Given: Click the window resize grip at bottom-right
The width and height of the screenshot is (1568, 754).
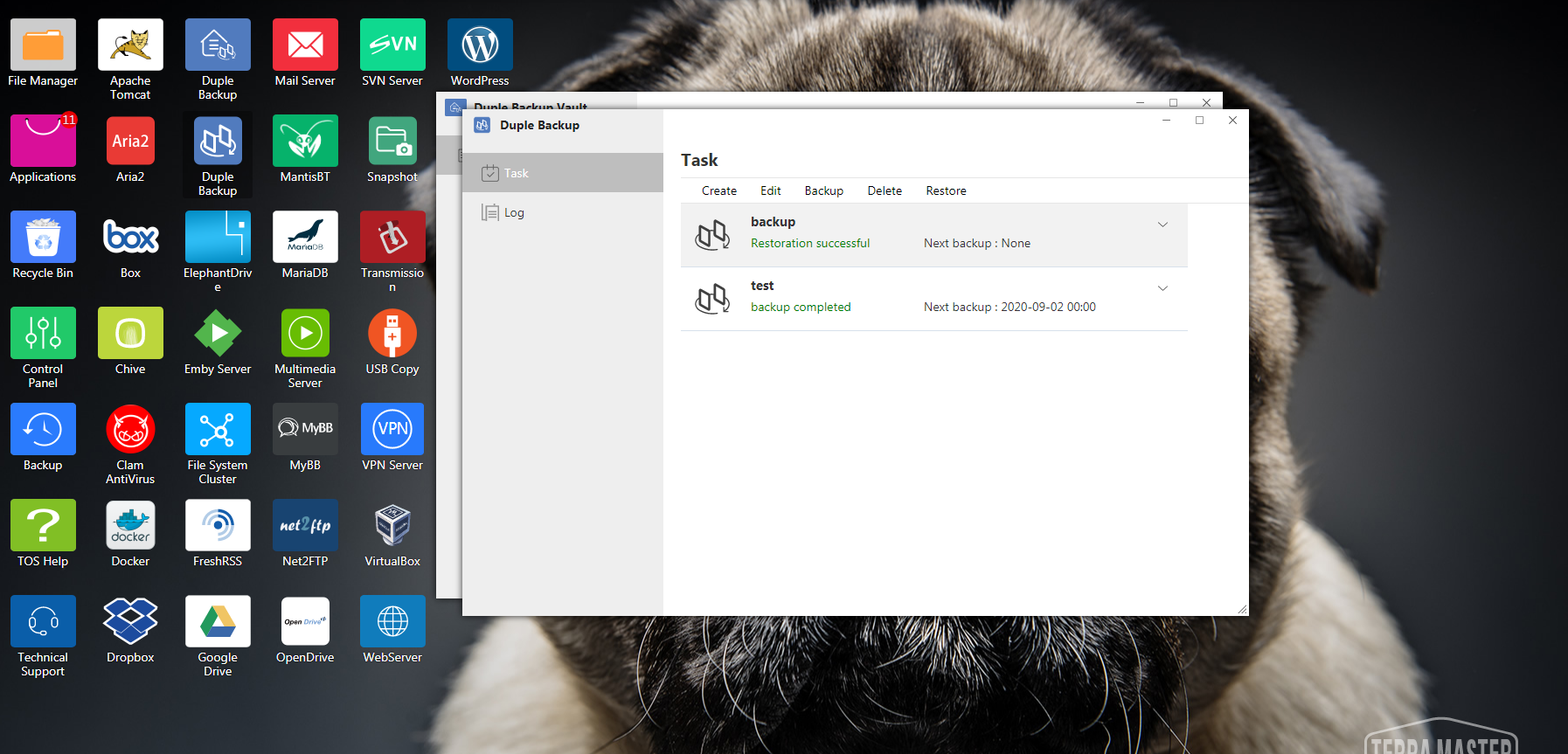Looking at the screenshot, I should pyautogui.click(x=1242, y=609).
